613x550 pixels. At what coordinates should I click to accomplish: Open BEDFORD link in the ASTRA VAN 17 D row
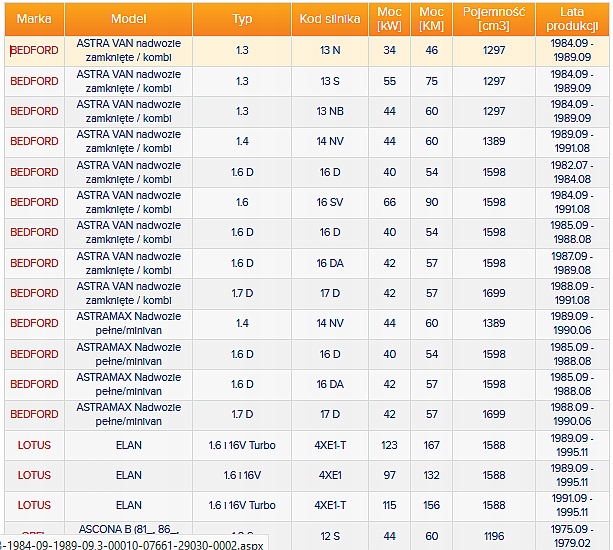coord(34,293)
